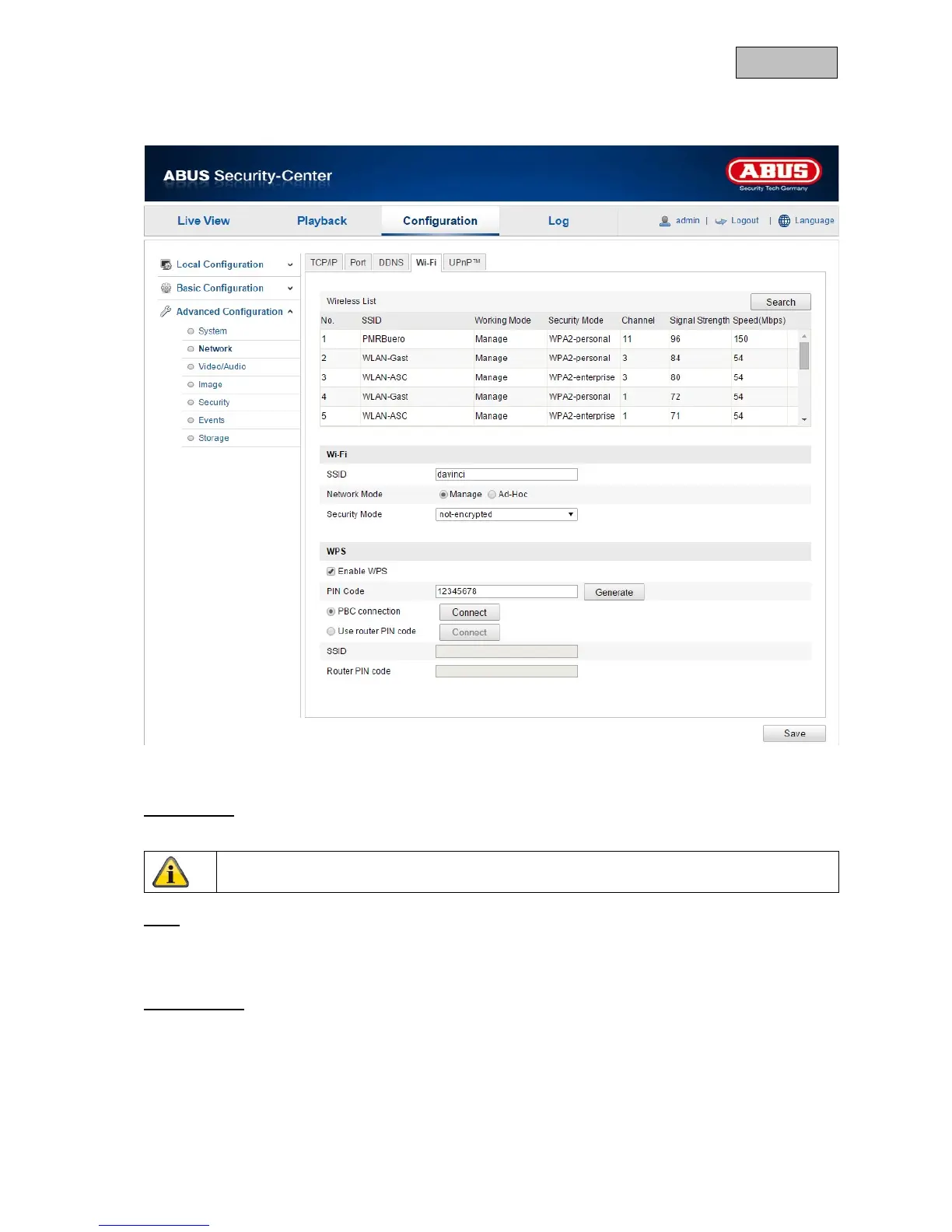Click the Local Configuration monitor icon
Image resolution: width=952 pixels, height=1232 pixels.
[166, 264]
